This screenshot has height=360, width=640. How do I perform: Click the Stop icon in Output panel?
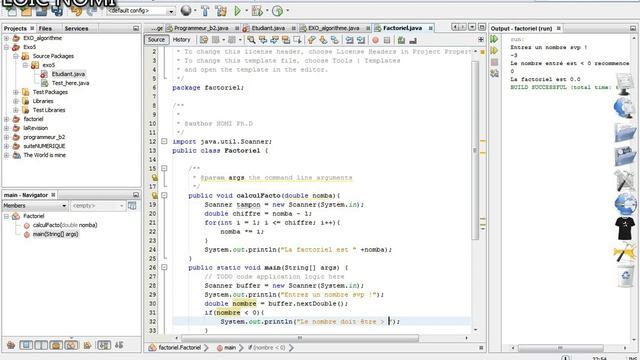pyautogui.click(x=494, y=62)
